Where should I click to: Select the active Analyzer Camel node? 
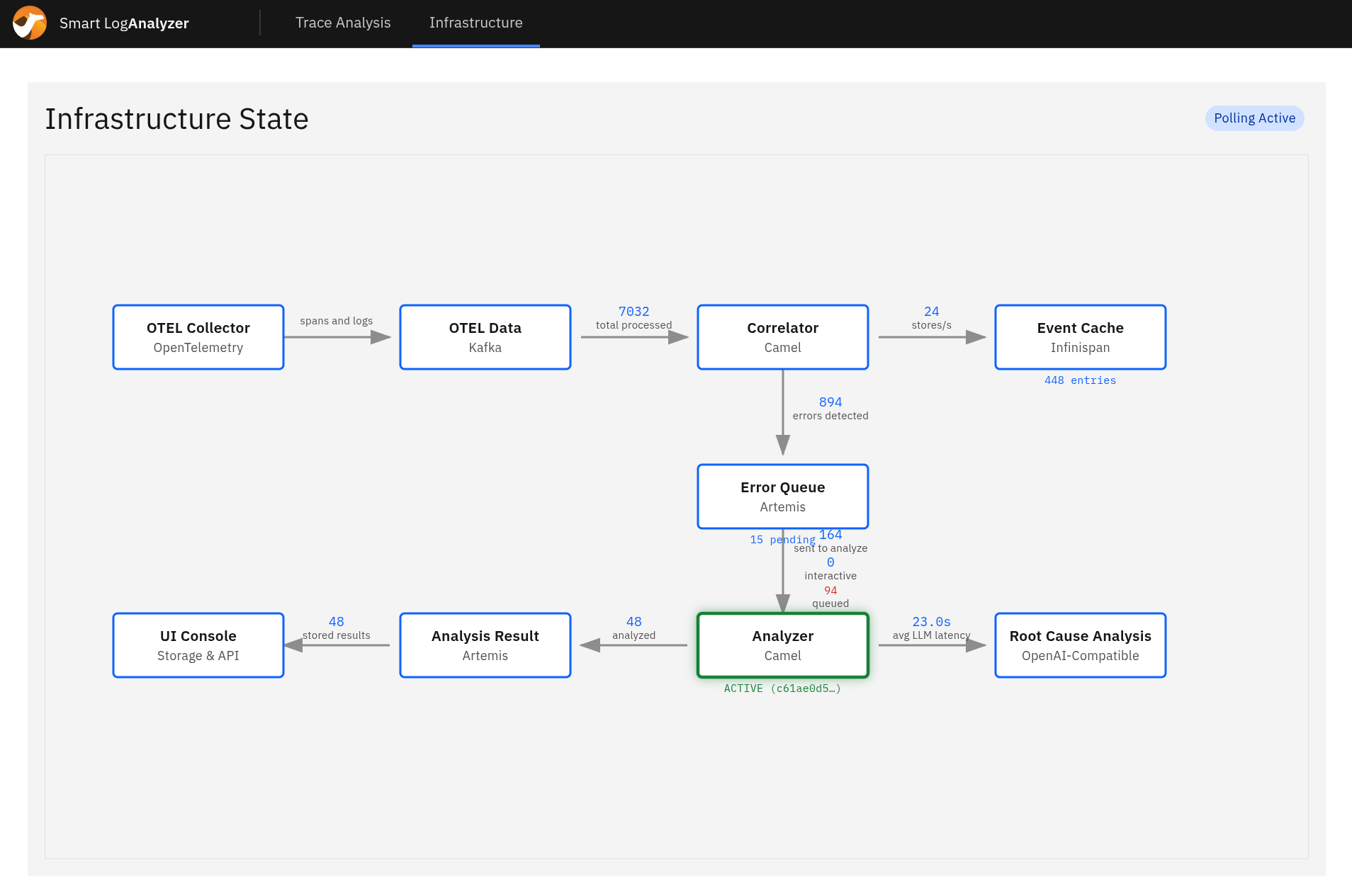[783, 645]
